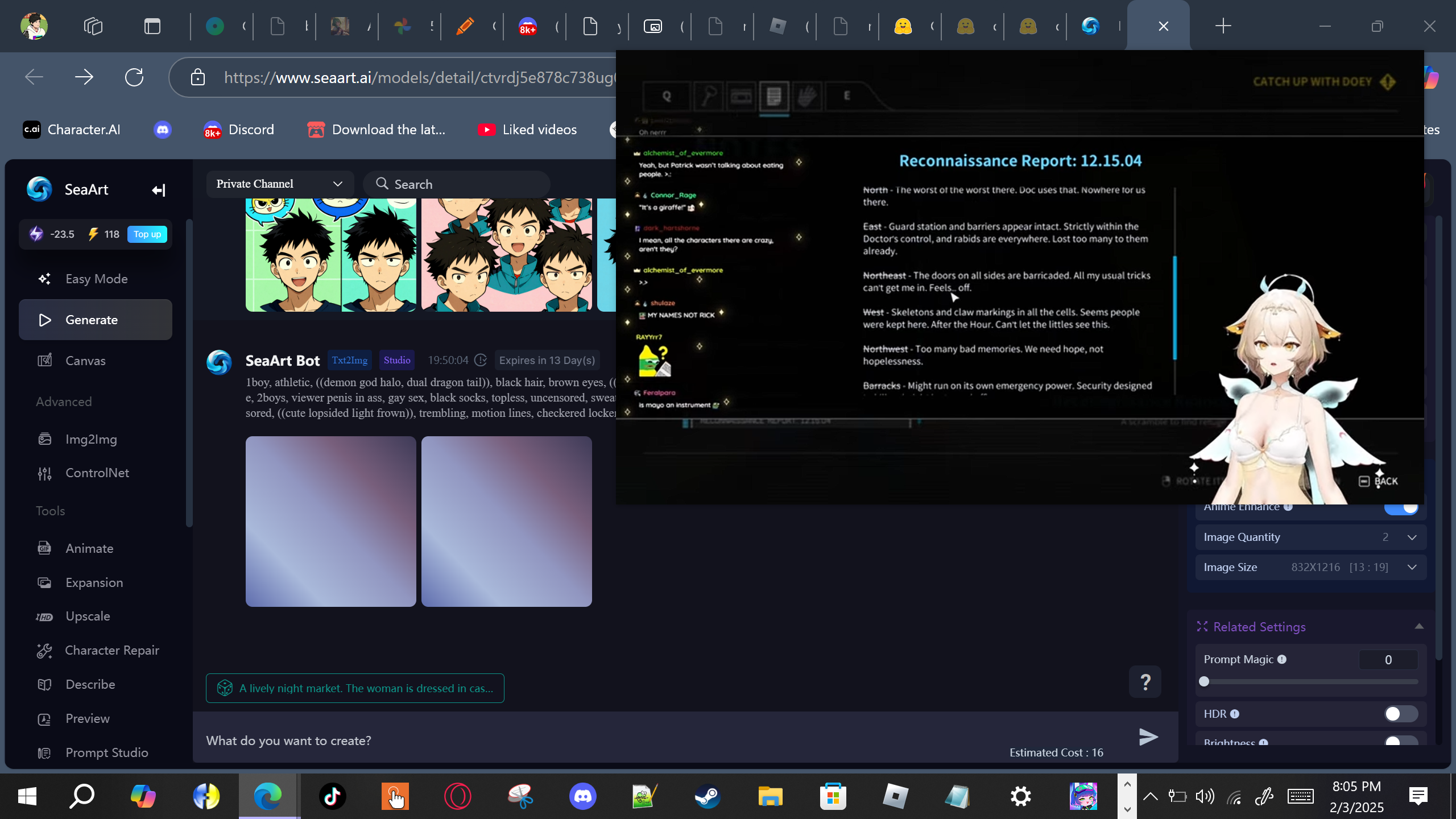1456x819 pixels.
Task: Click the send arrow icon
Action: click(1148, 737)
